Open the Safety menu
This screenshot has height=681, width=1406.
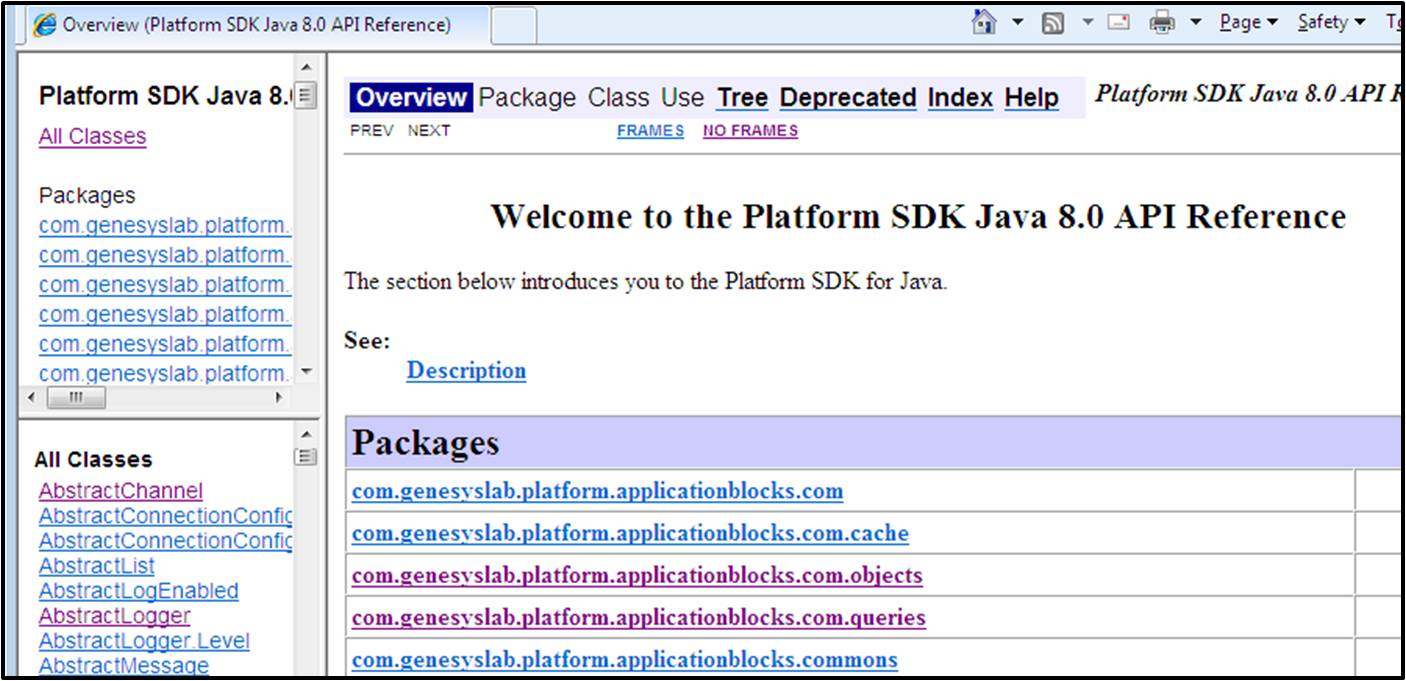(1331, 22)
